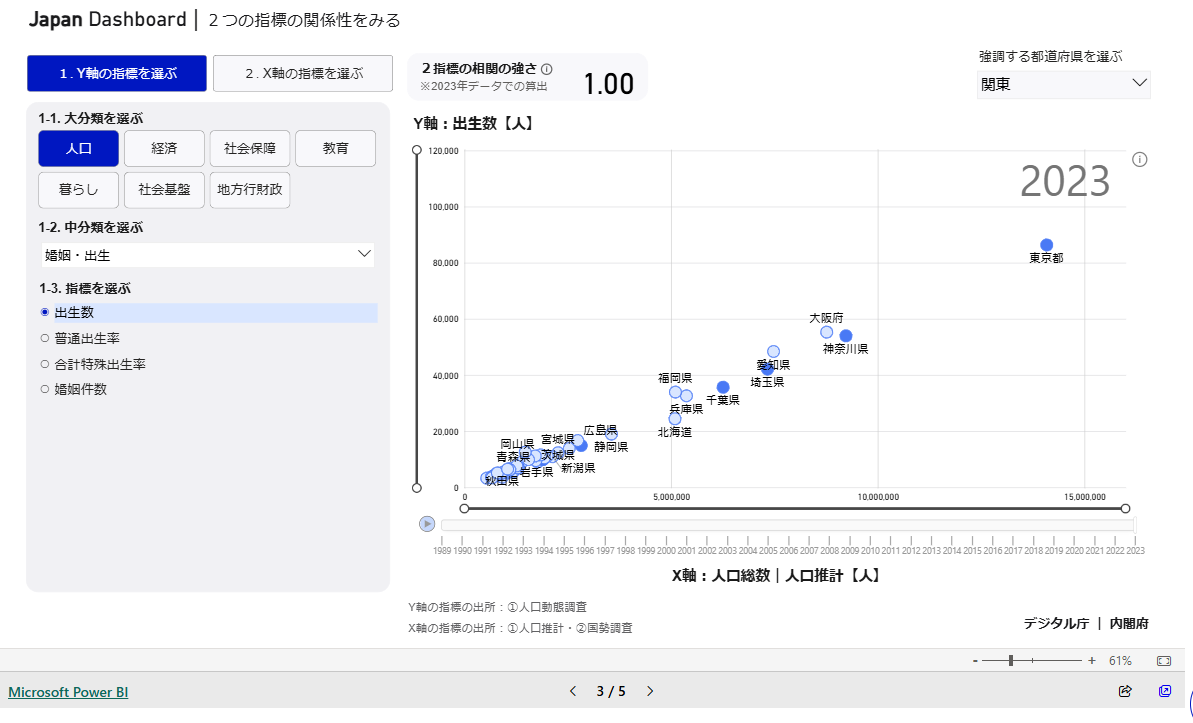Screen dimensions: 1193x723
Task: Switch to the X軸の指標を選ぶ tab
Action: tap(303, 73)
